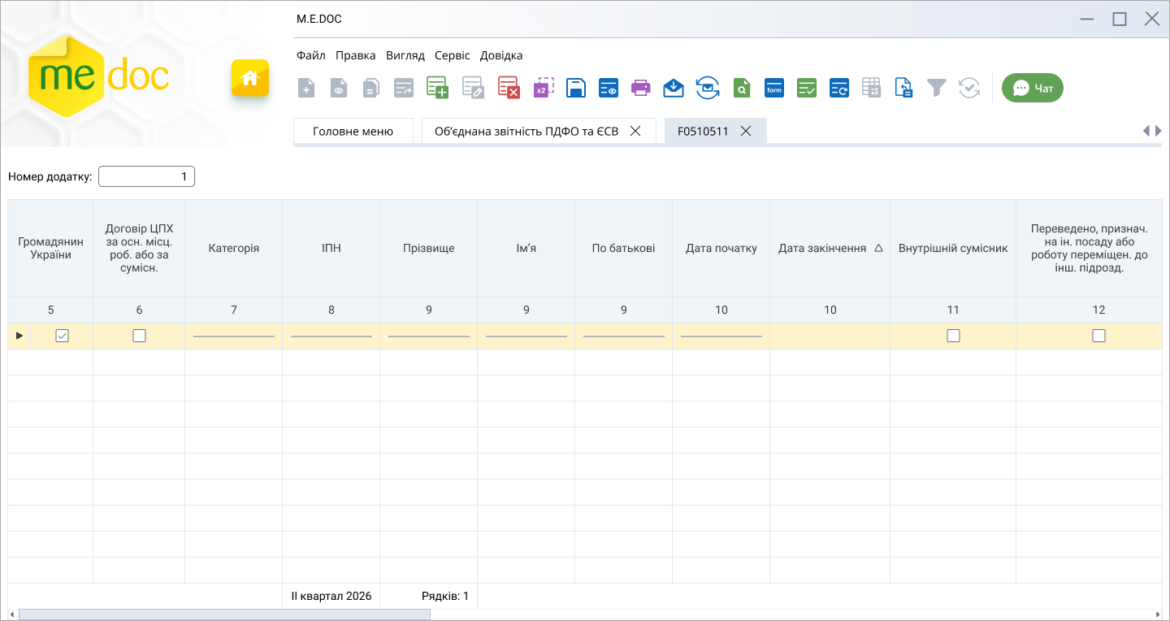1170x621 pixels.
Task: Click the Категорія cell in first row
Action: (x=234, y=336)
